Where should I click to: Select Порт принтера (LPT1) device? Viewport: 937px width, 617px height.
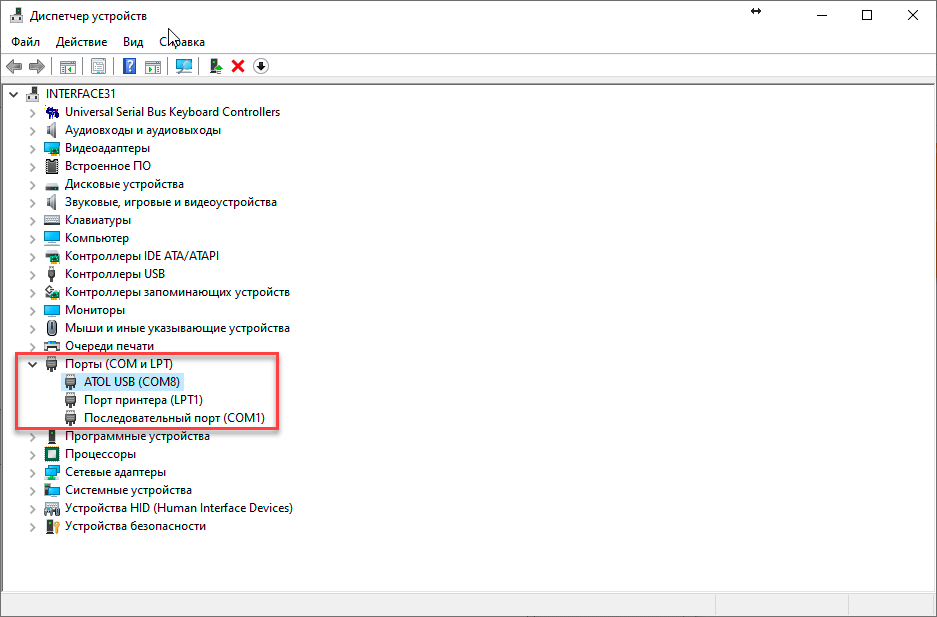pyautogui.click(x=143, y=400)
